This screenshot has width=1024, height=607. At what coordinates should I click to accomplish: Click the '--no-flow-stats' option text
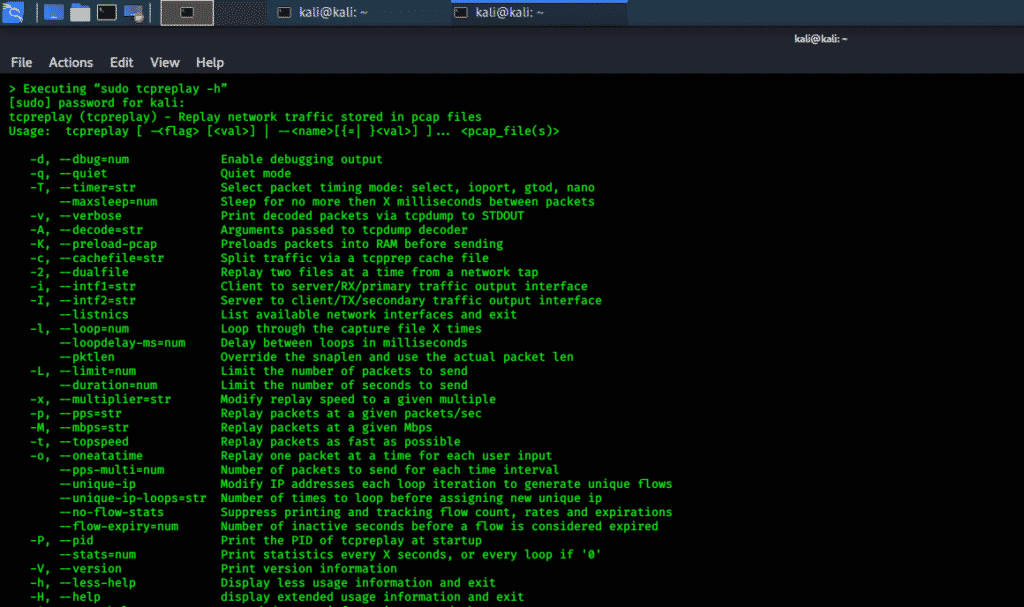tap(112, 512)
